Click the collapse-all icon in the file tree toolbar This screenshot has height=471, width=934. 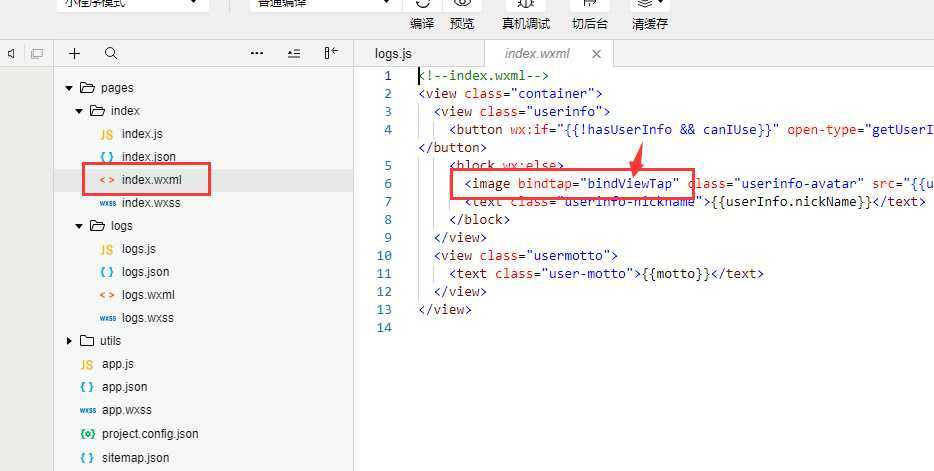(294, 53)
